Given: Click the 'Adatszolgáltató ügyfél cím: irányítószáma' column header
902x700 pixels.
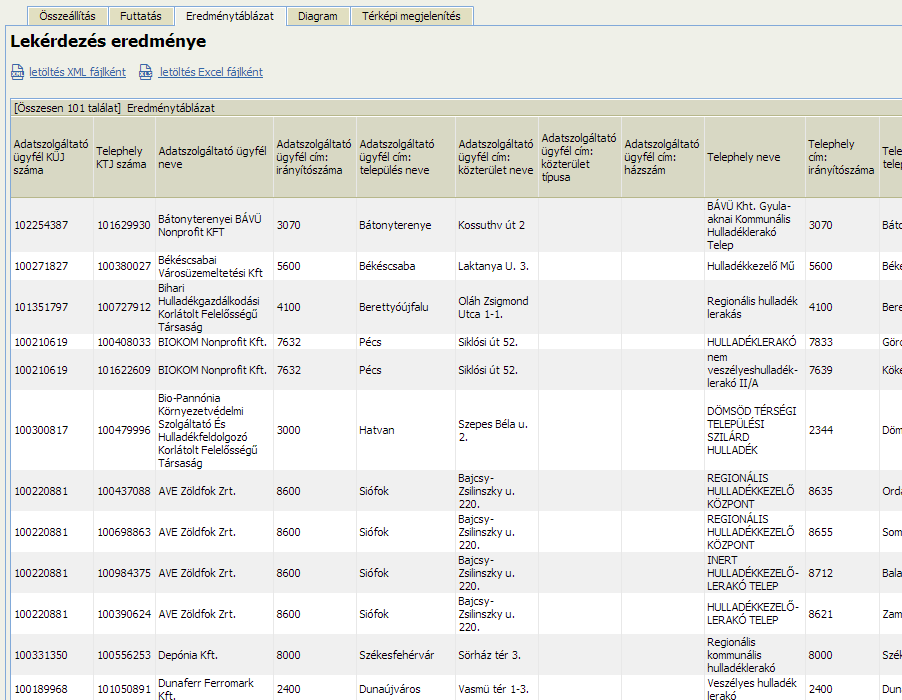Looking at the screenshot, I should (314, 157).
